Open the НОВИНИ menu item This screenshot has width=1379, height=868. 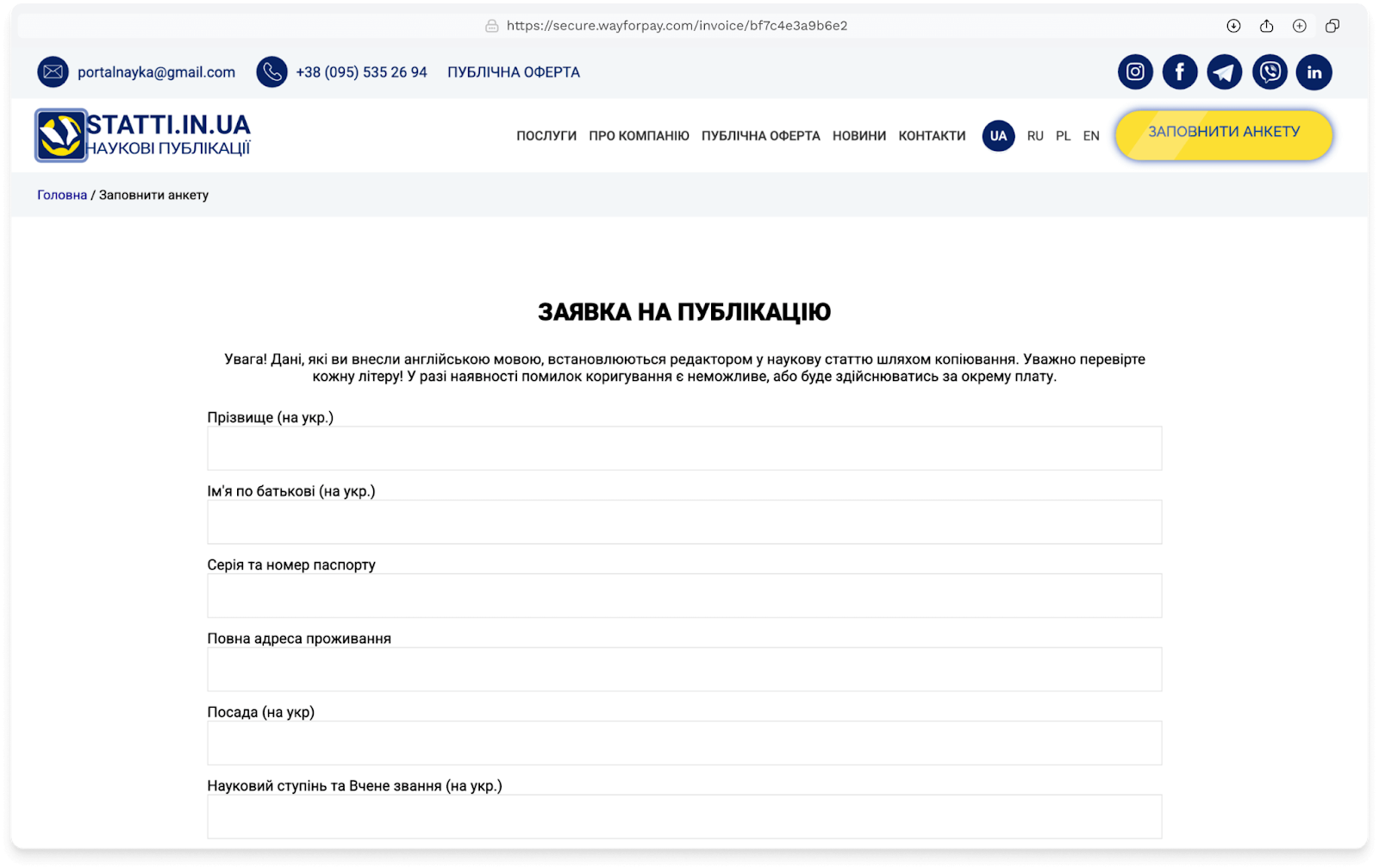(x=859, y=136)
